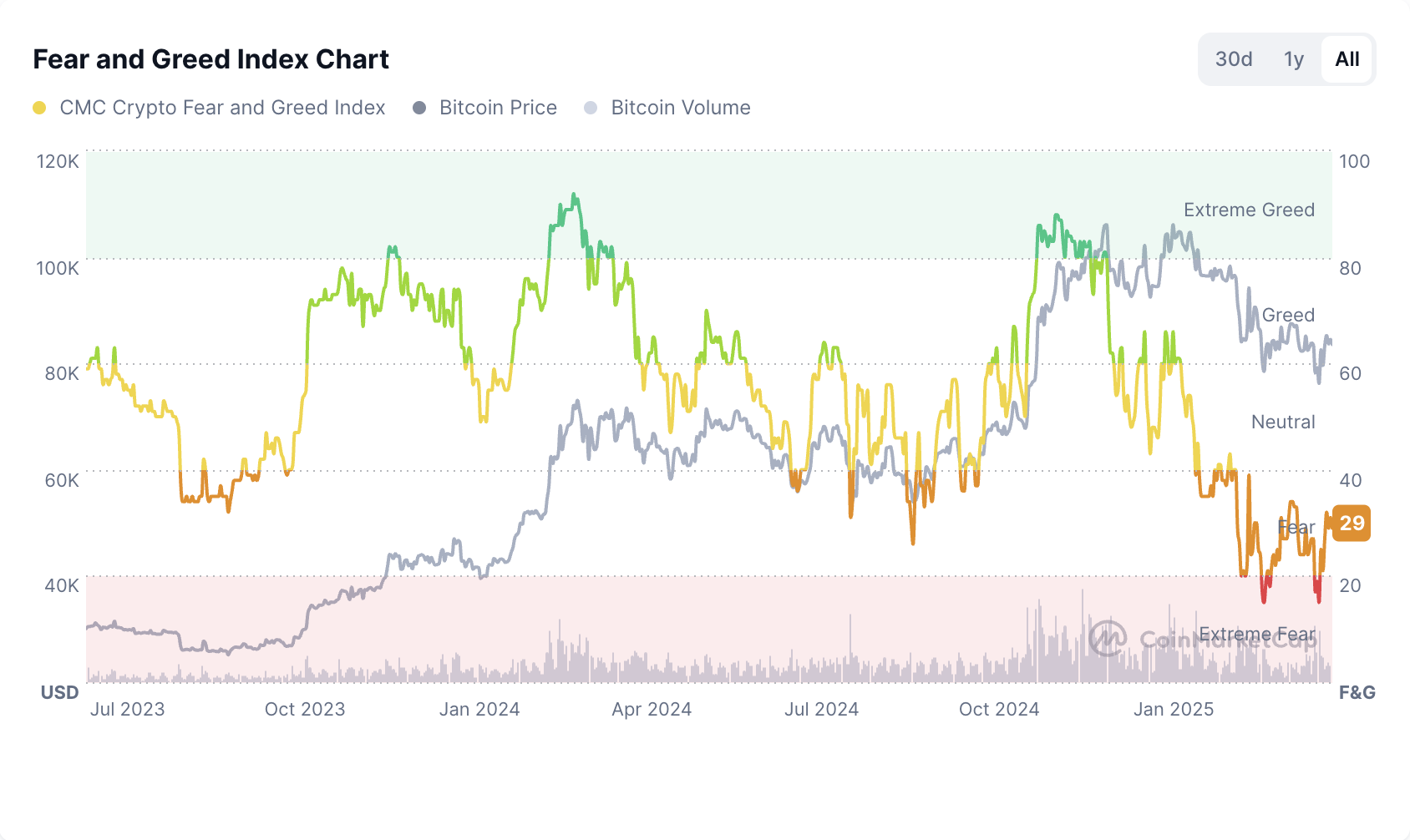Click the orange 29 current value badge

tap(1351, 524)
